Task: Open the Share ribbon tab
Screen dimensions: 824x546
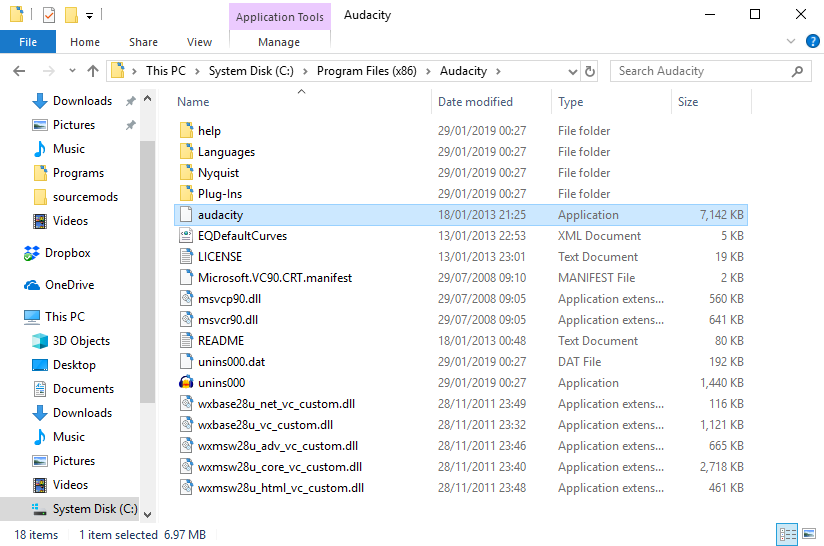Action: pyautogui.click(x=143, y=42)
